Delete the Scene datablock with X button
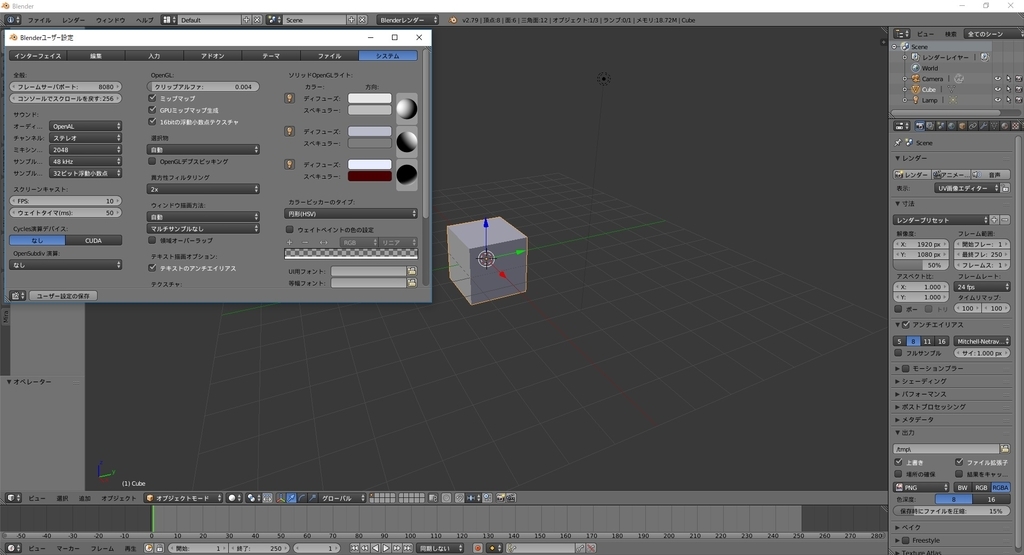The image size is (1024, 555). (362, 20)
